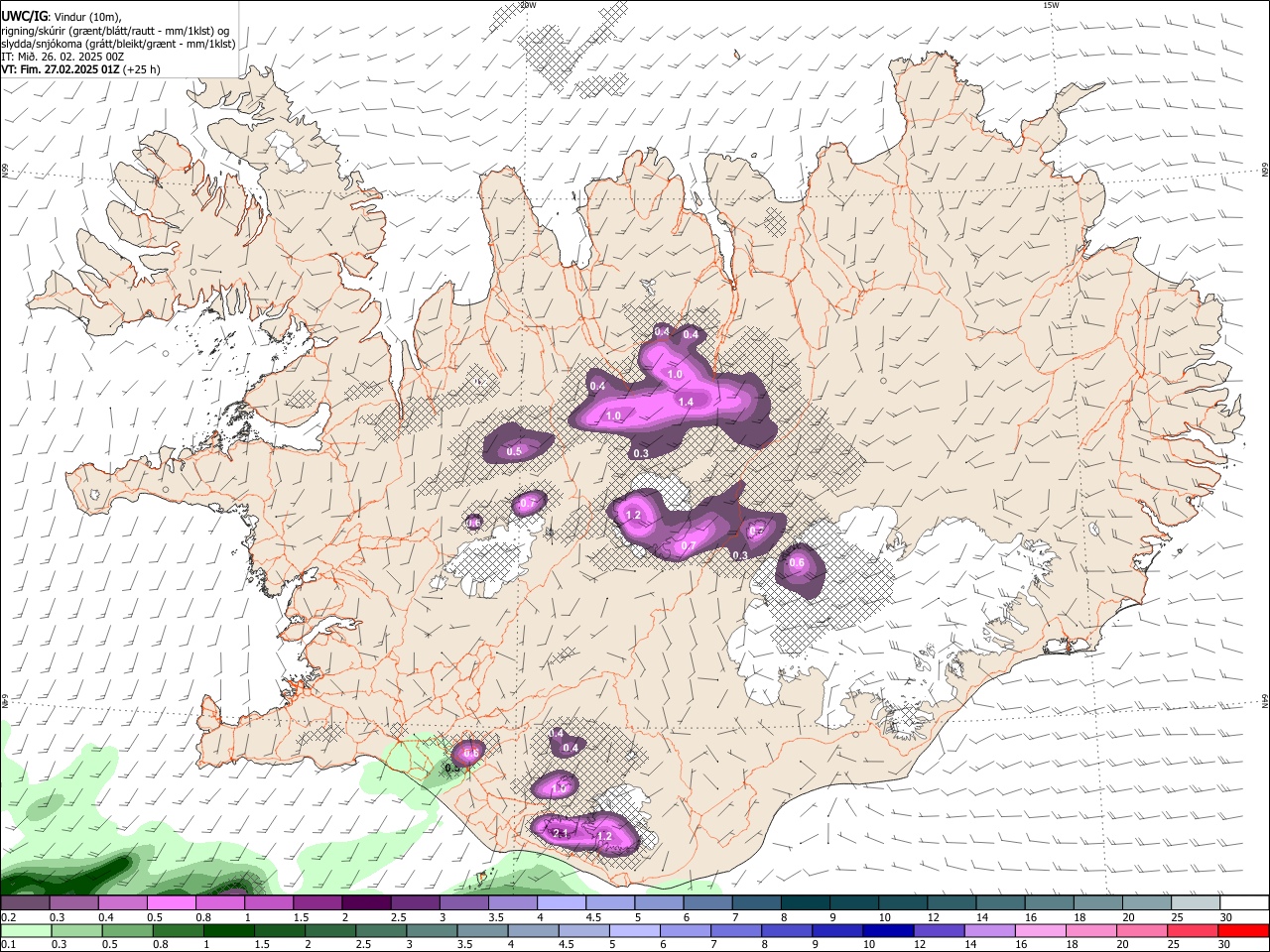This screenshot has height=952, width=1270.
Task: Click the 'slydda/snjókoma' legend description line
Action: pyautogui.click(x=118, y=44)
